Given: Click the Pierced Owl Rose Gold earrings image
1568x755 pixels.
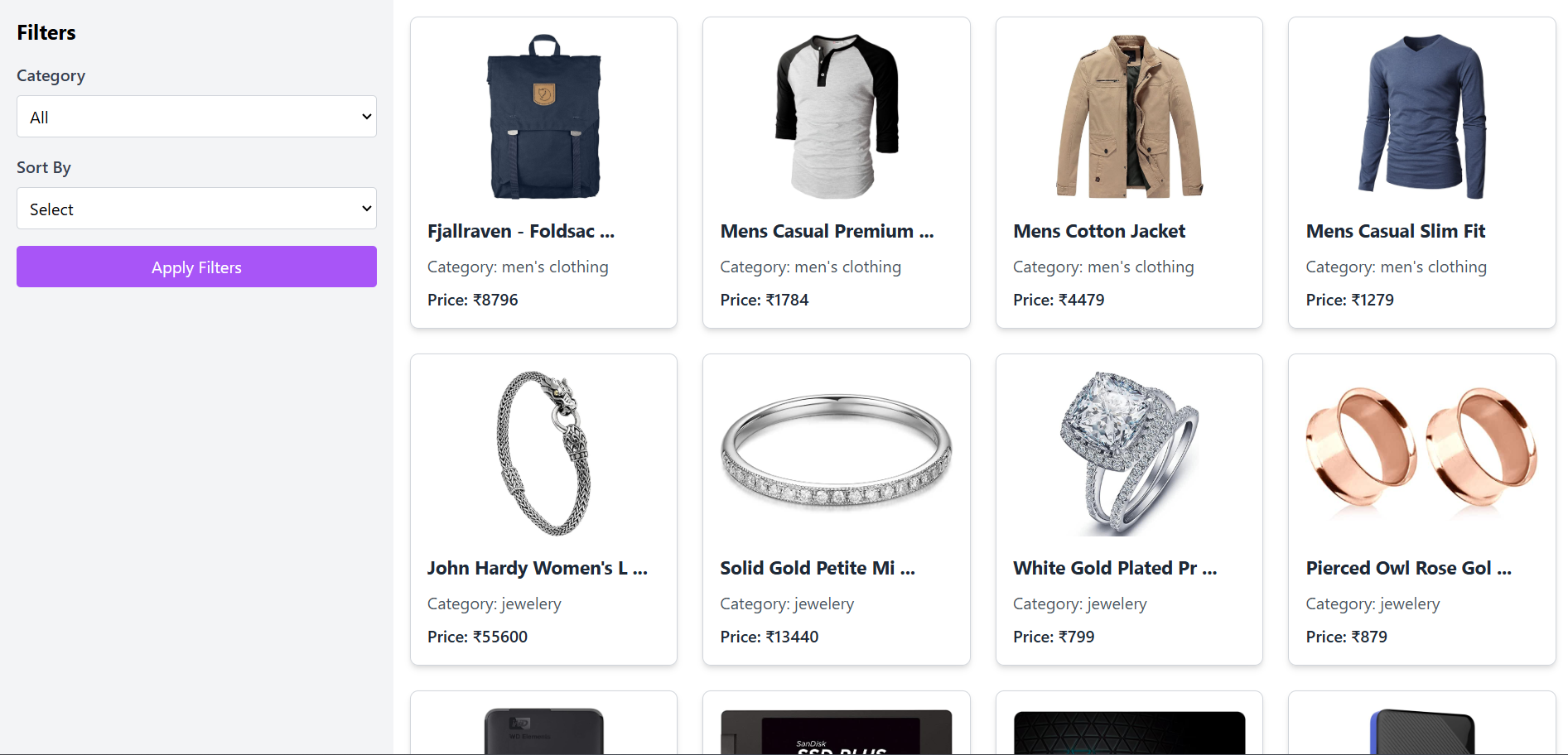Looking at the screenshot, I should point(1422,447).
